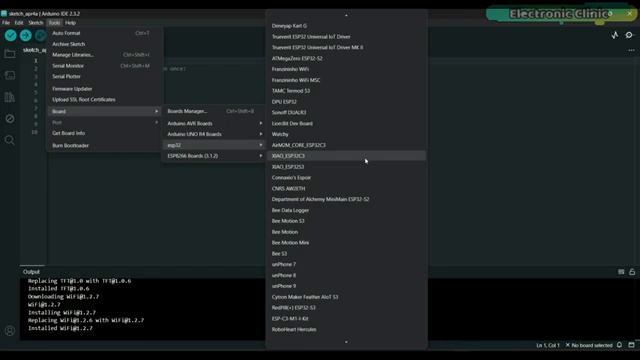The image size is (640, 360).
Task: Select unPhone 7 board
Action: coord(347,264)
